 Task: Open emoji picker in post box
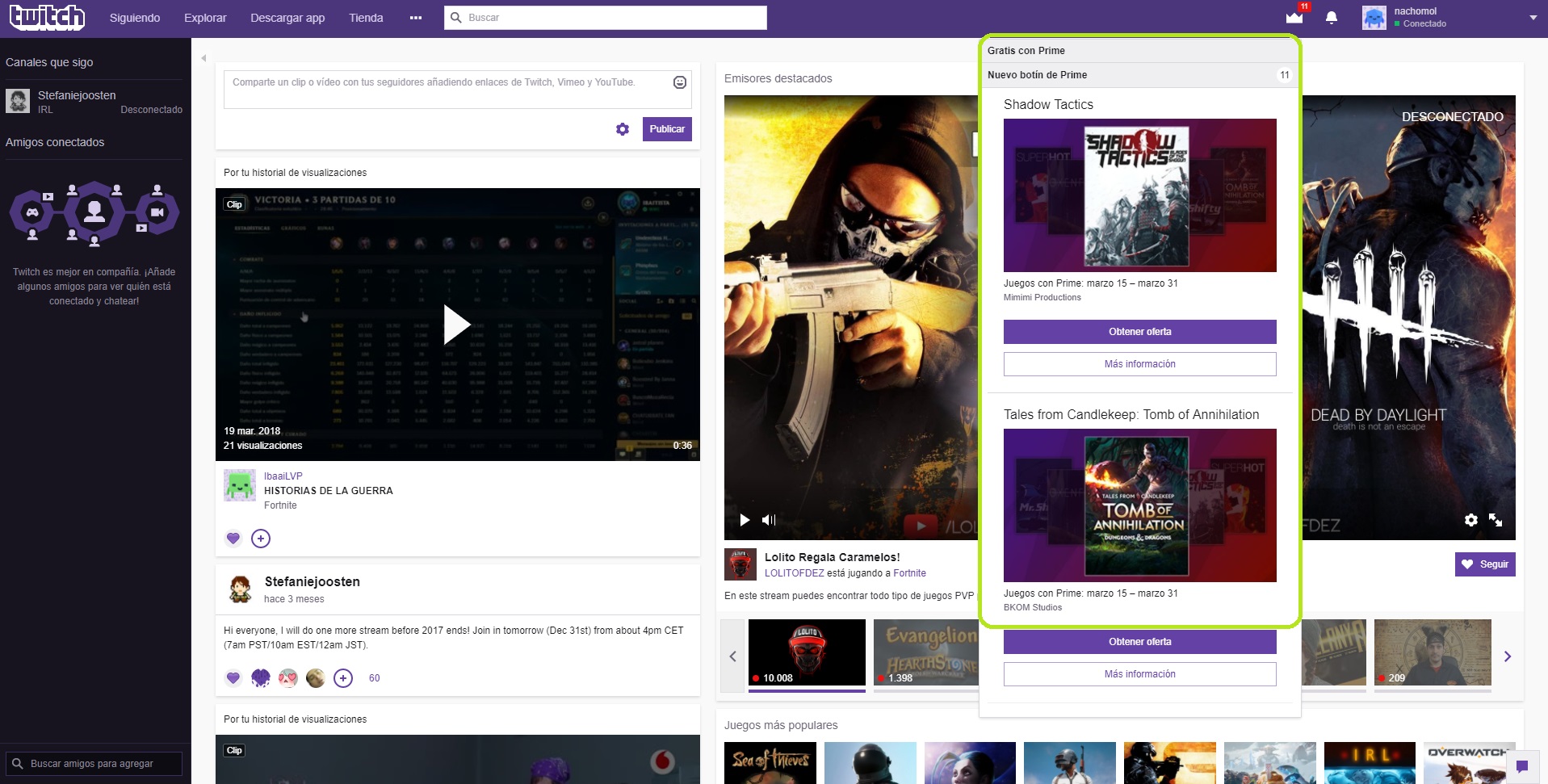(x=680, y=82)
